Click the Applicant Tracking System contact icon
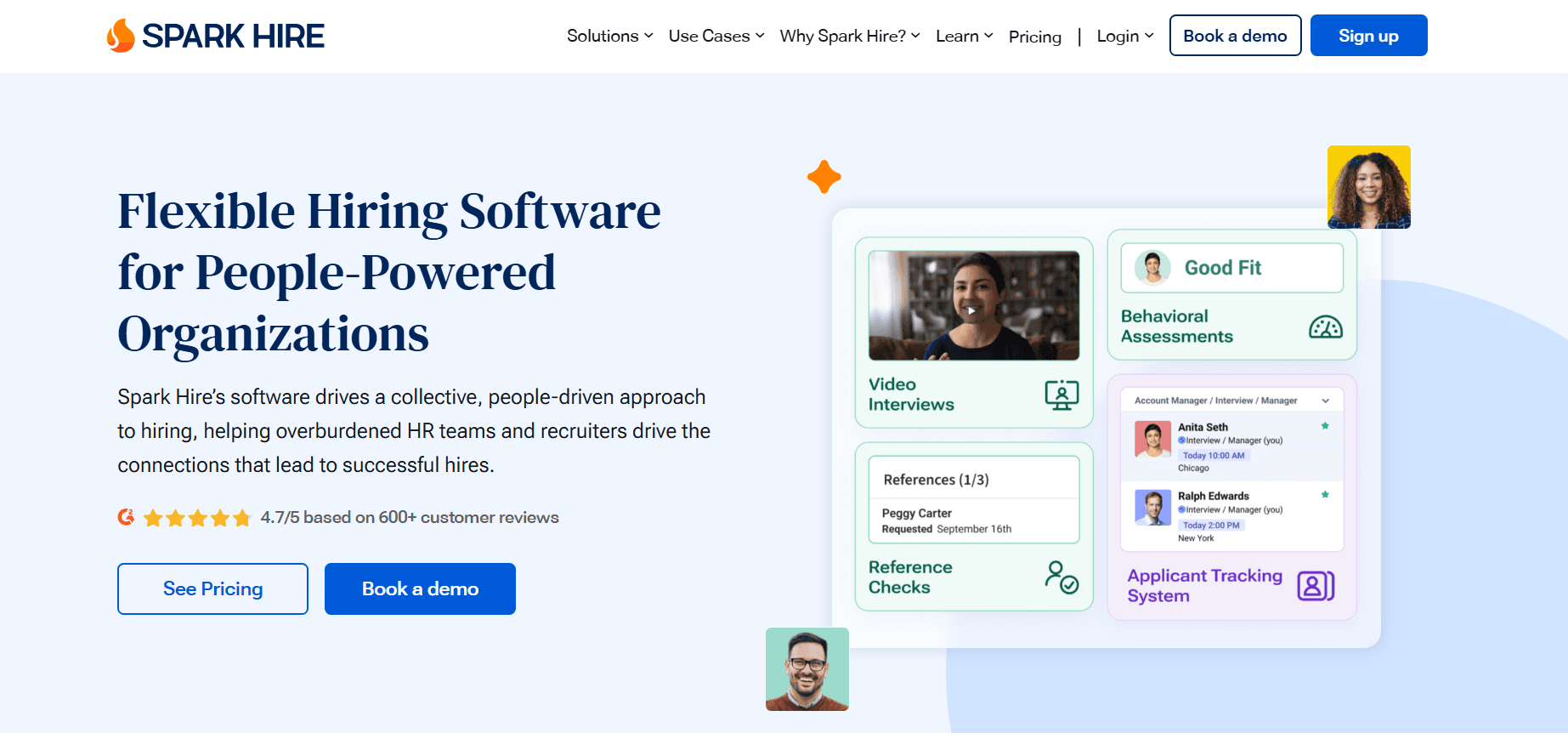The height and width of the screenshot is (739, 1568). click(1315, 586)
